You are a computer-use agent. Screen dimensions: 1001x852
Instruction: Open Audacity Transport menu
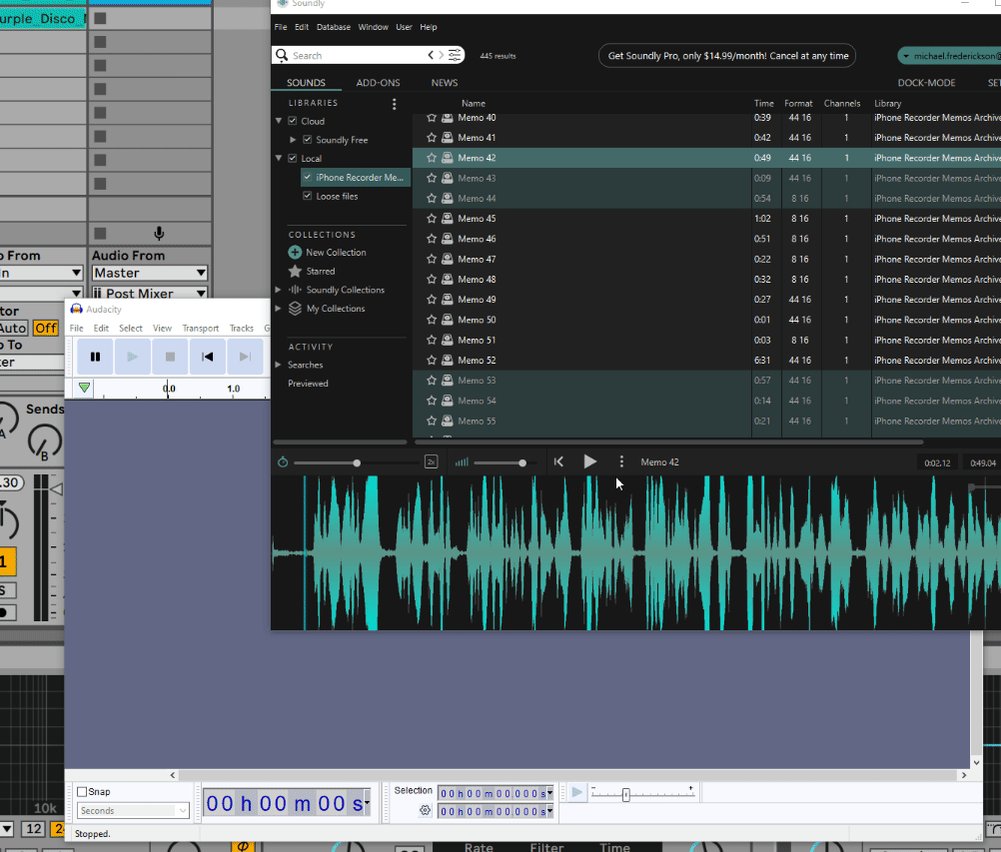pyautogui.click(x=200, y=328)
